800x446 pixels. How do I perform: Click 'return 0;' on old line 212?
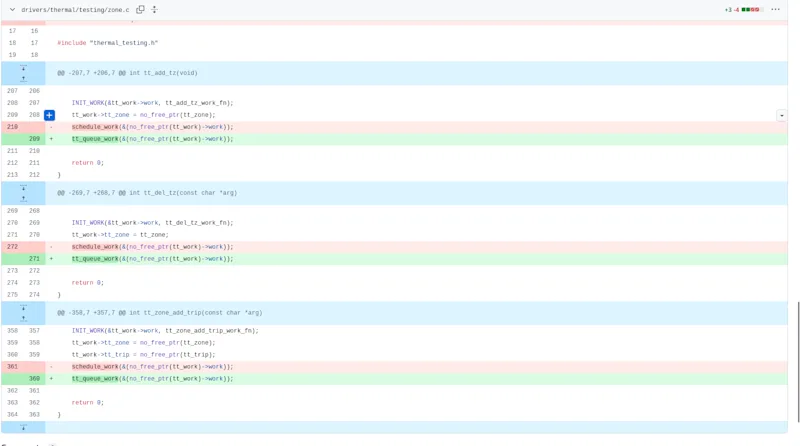87,163
